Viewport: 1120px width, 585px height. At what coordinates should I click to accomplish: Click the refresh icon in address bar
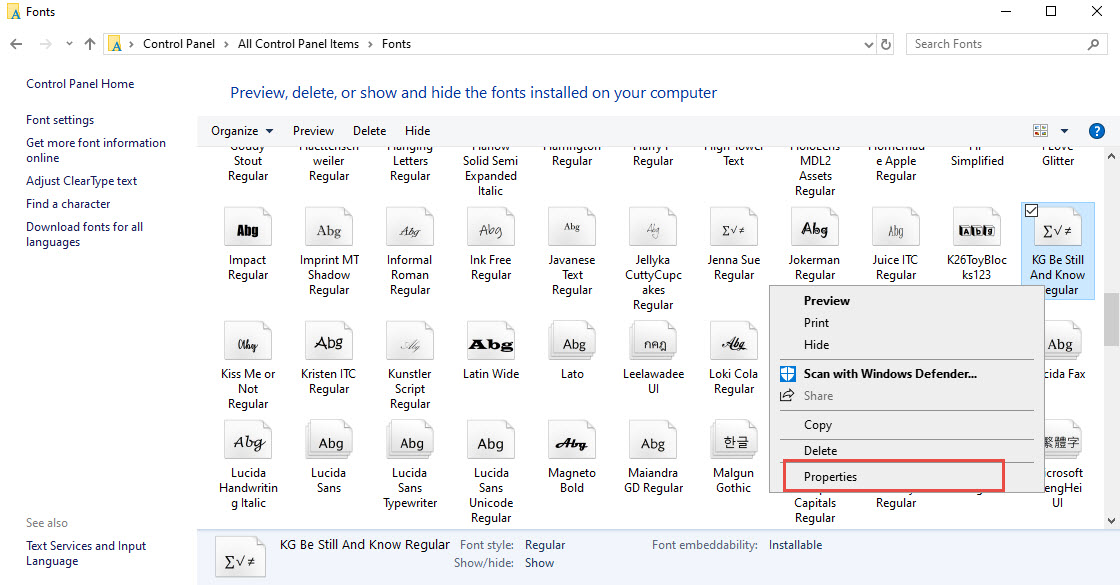(886, 44)
